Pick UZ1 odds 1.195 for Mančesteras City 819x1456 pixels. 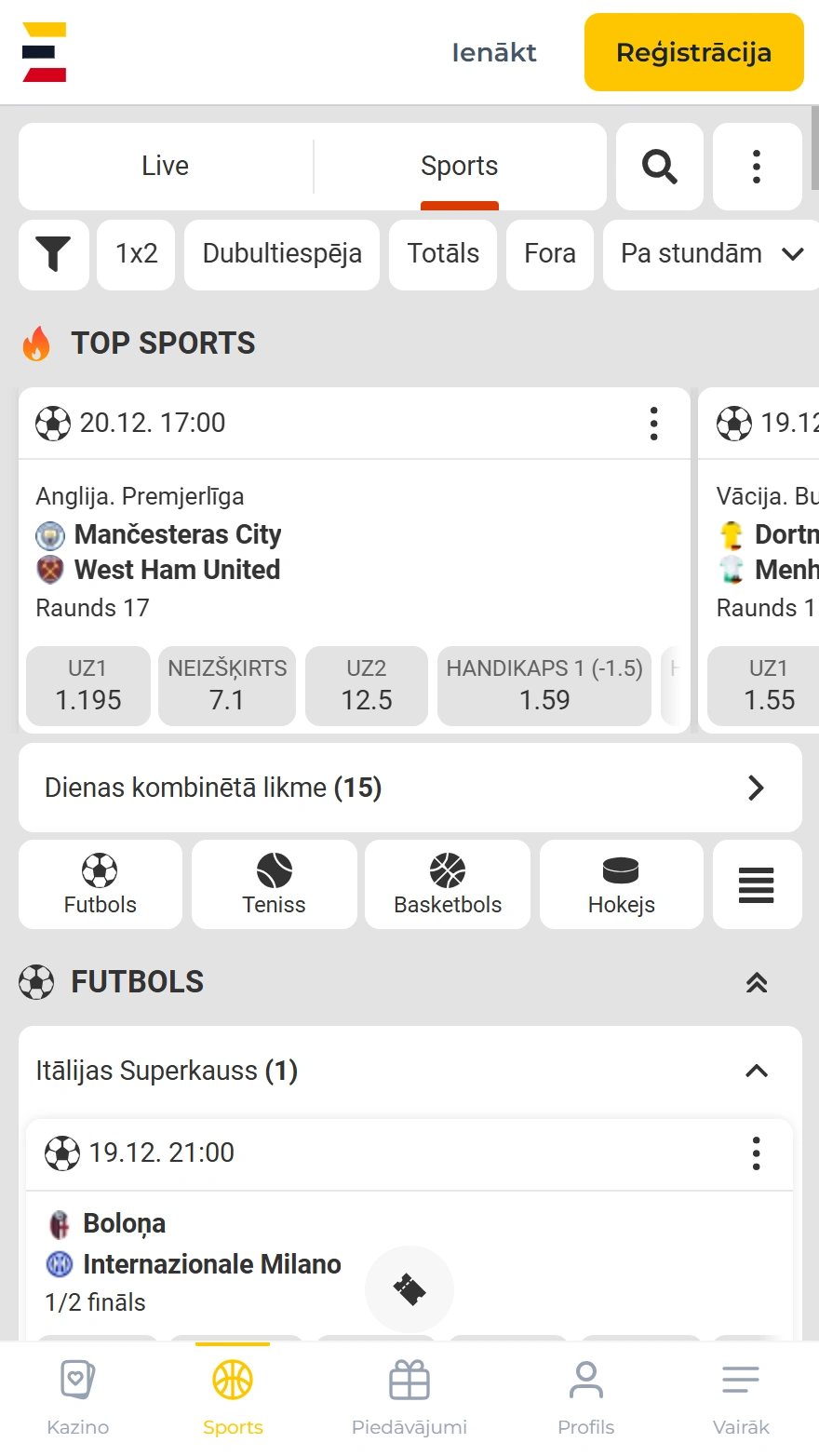[x=88, y=686]
